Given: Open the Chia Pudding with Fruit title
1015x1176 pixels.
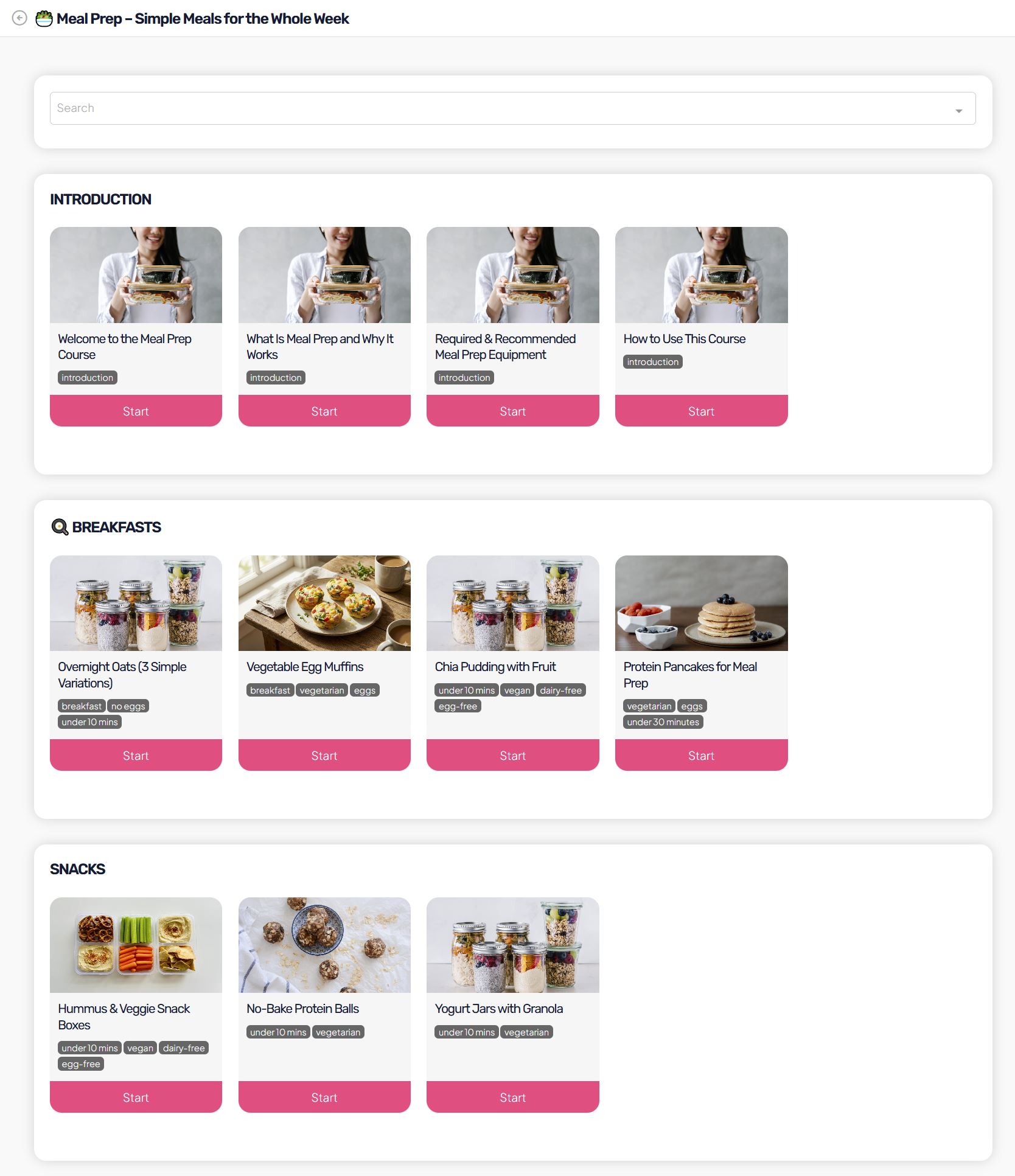Looking at the screenshot, I should point(495,667).
